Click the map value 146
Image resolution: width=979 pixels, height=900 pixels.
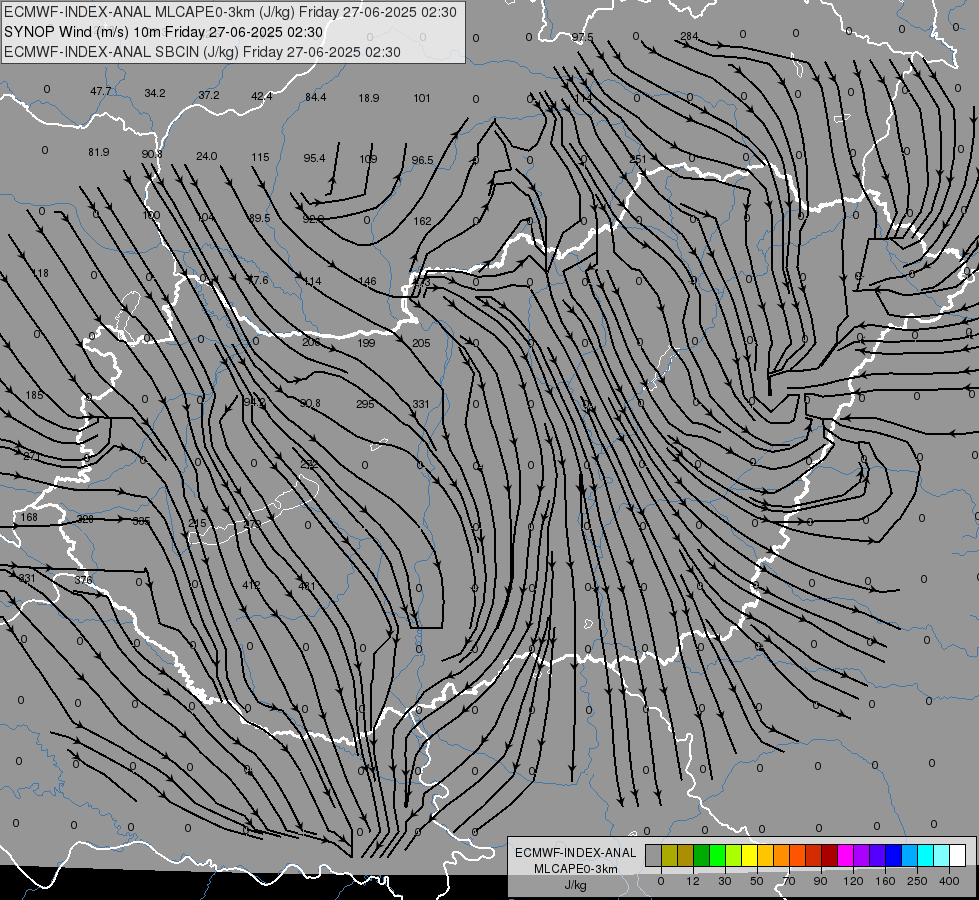[x=368, y=282]
